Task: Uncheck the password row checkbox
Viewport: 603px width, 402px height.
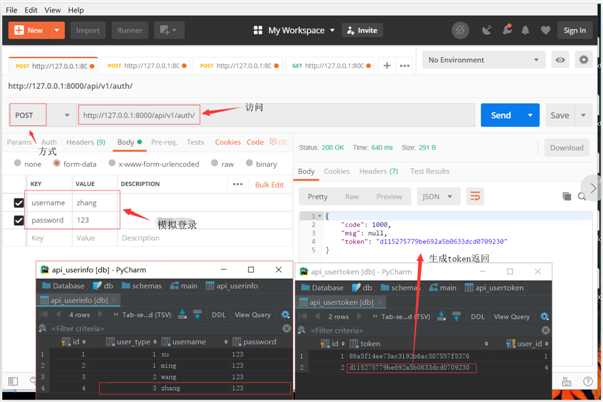Action: pos(18,220)
